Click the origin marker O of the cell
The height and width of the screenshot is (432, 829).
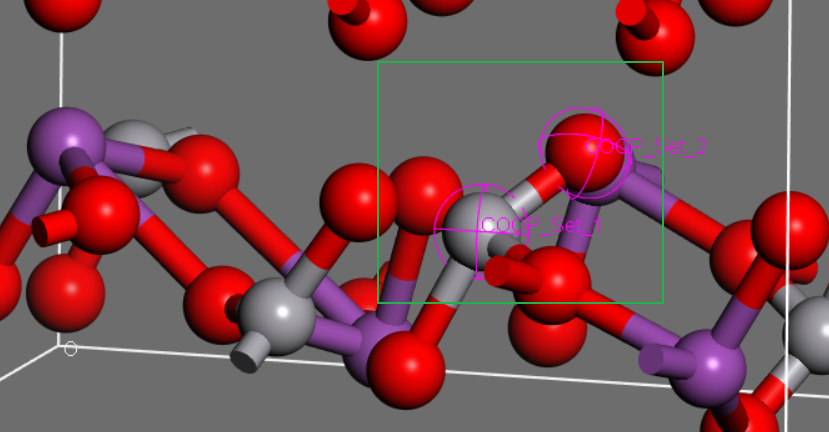click(70, 349)
